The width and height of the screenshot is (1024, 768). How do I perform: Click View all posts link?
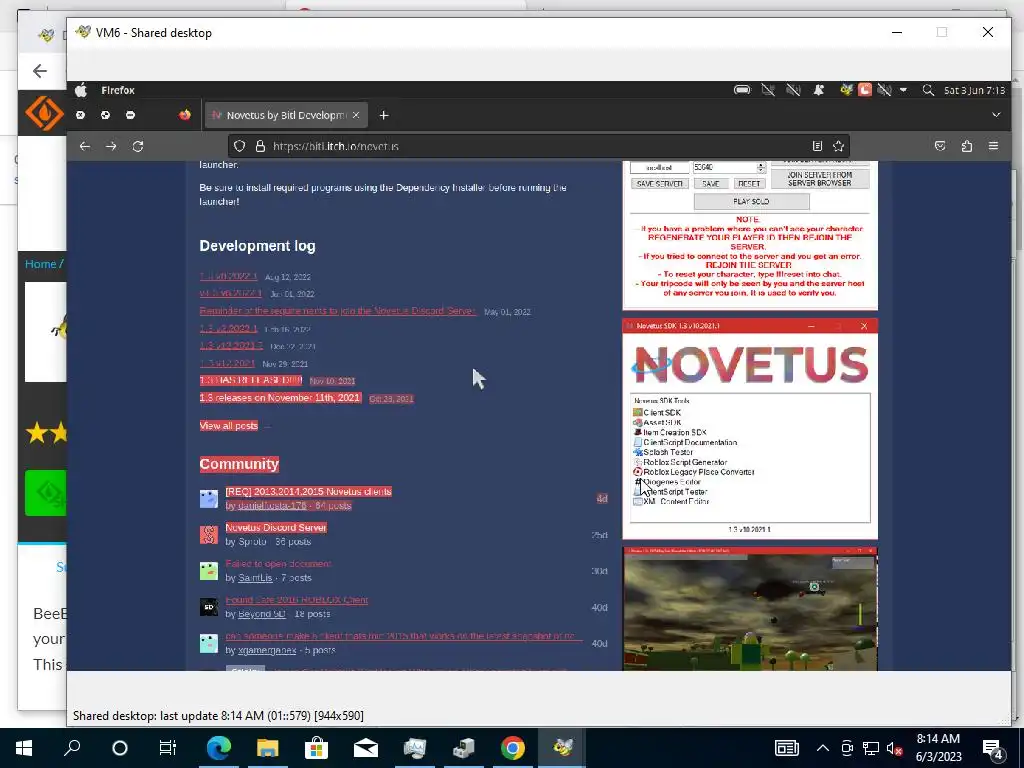click(229, 426)
